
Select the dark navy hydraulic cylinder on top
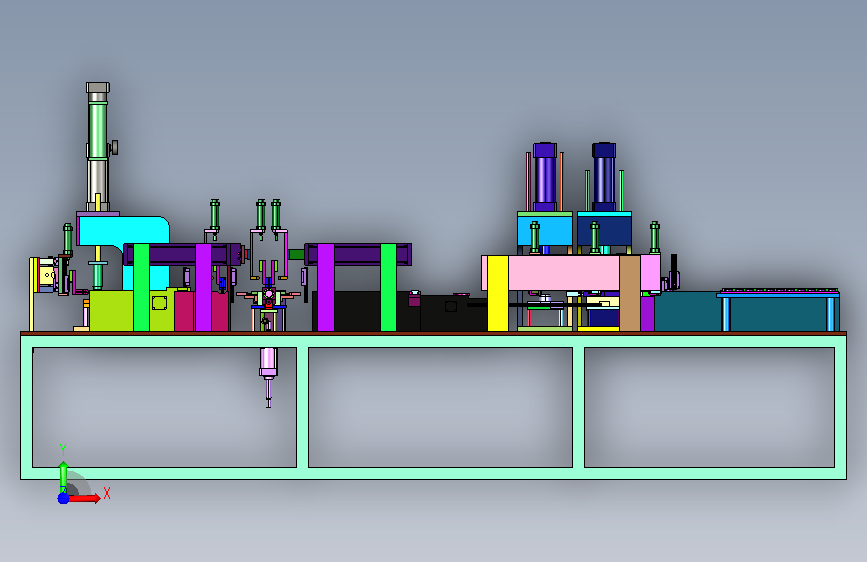[x=604, y=177]
